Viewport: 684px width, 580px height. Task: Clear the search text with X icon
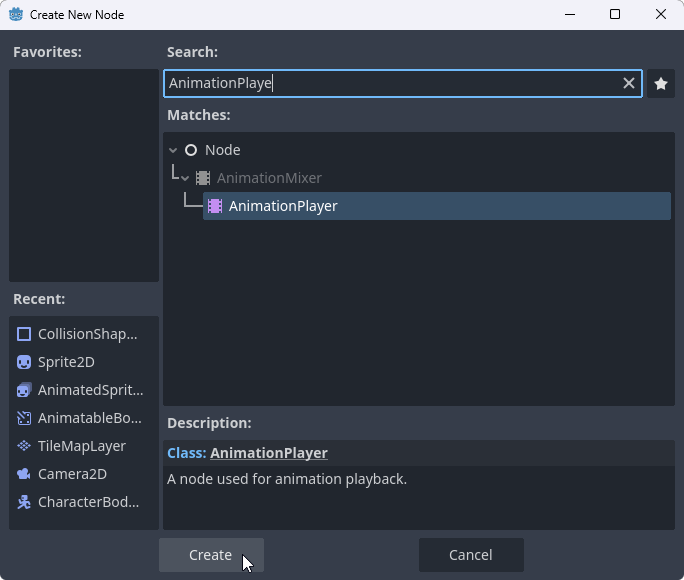tap(629, 84)
